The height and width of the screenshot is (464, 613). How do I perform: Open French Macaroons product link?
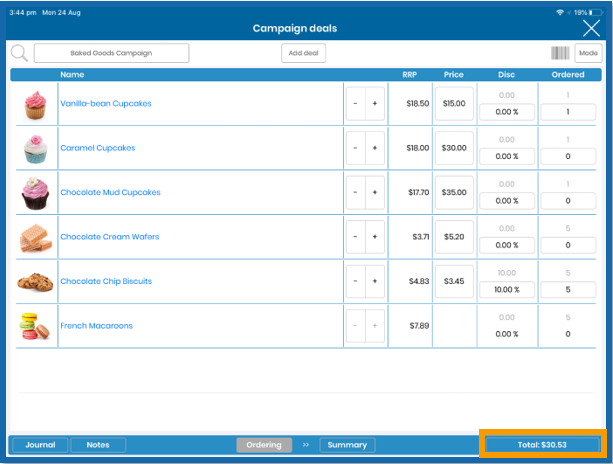97,326
